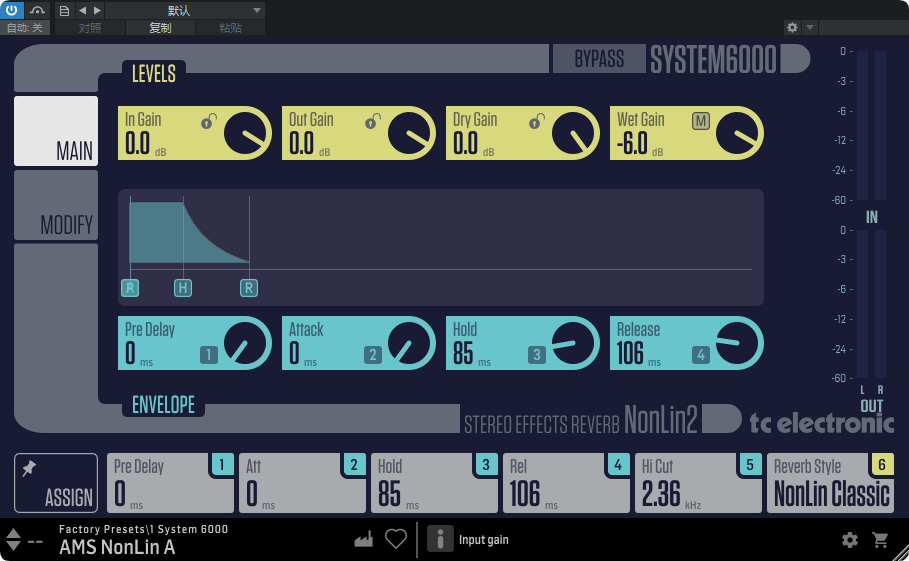Toggle the BYPASS button
The width and height of the screenshot is (909, 561).
tap(599, 59)
